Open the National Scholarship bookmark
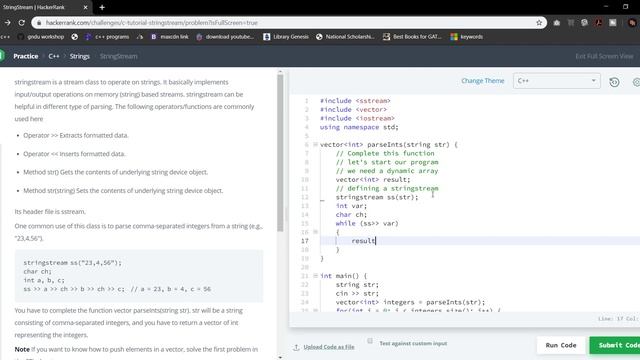The height and width of the screenshot is (360, 640). point(345,37)
